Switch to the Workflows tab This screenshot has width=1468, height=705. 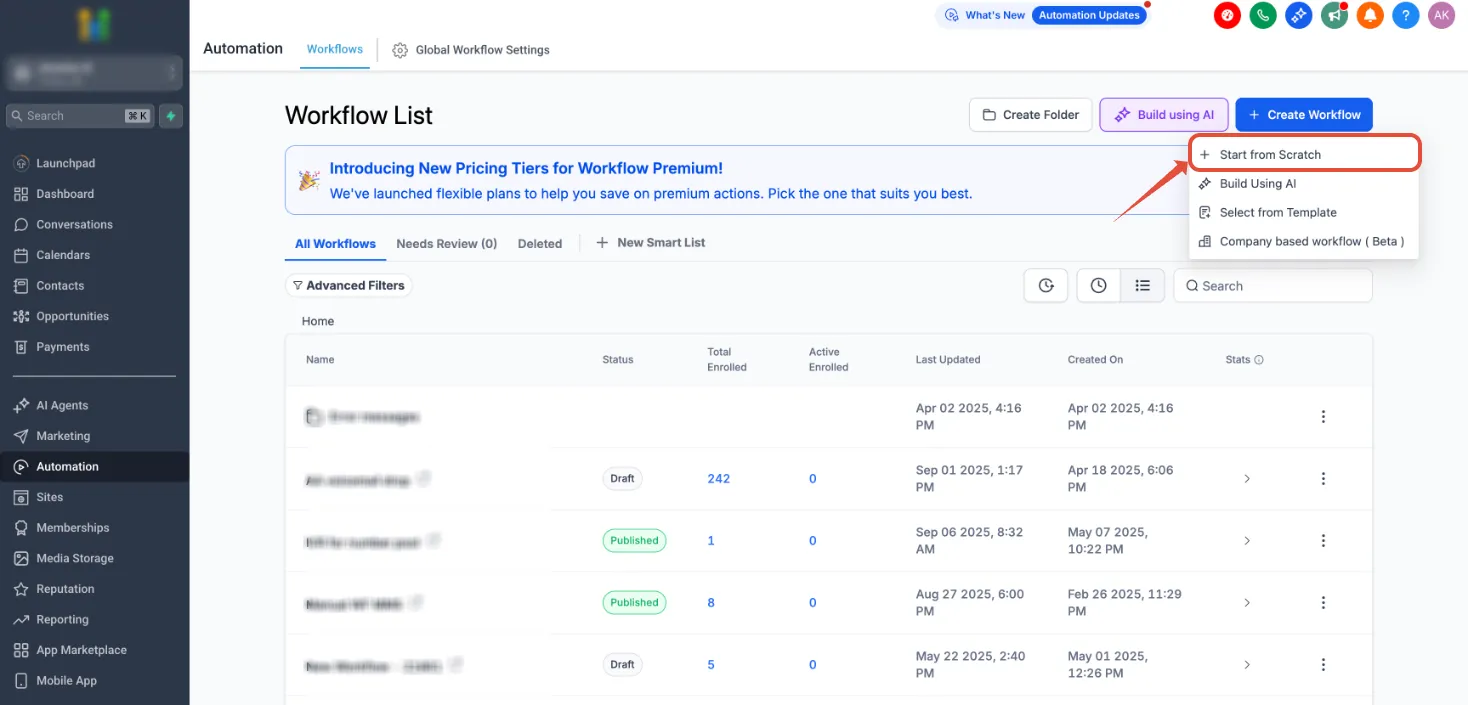335,49
